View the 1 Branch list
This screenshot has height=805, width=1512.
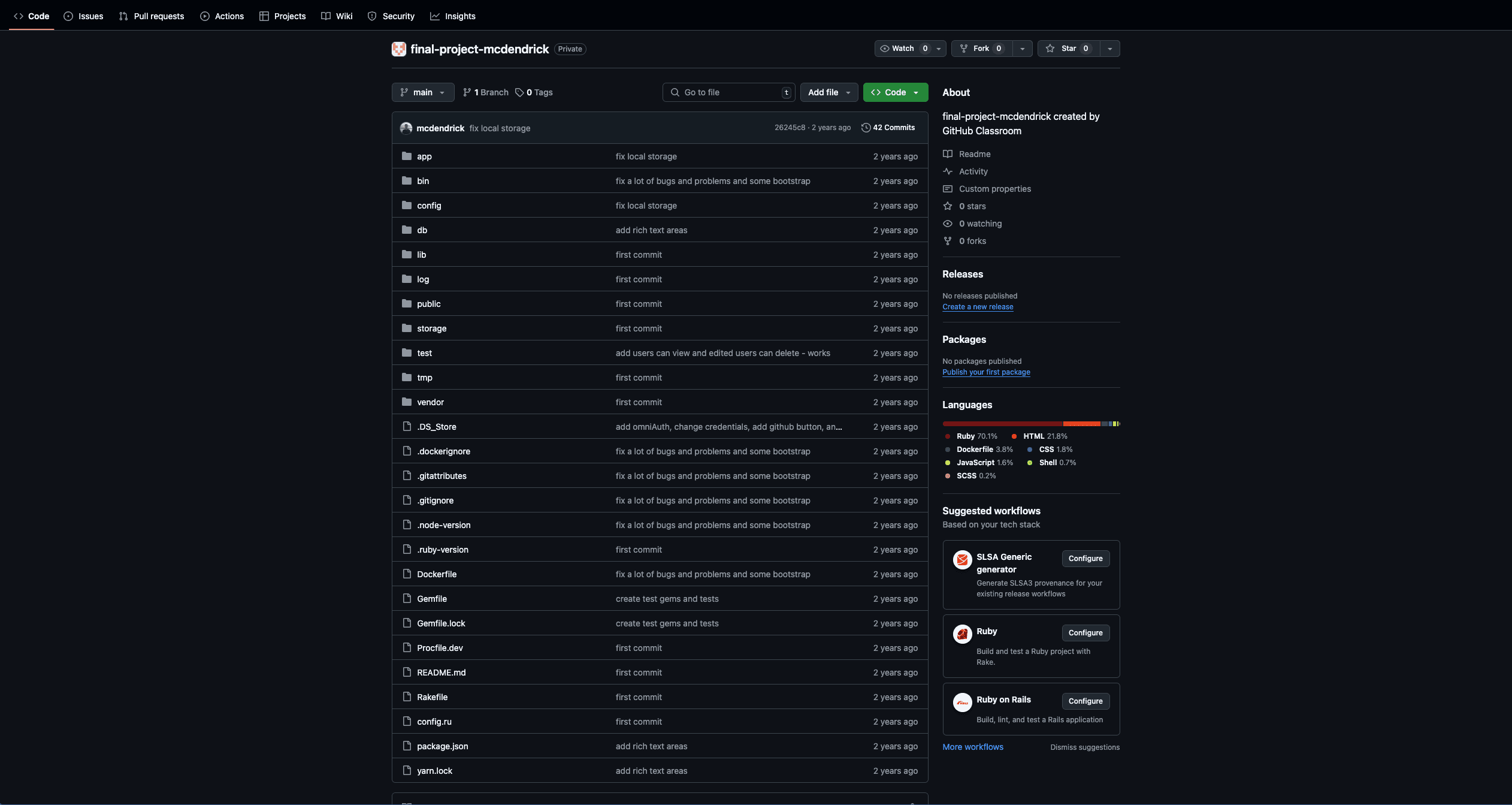click(x=486, y=92)
